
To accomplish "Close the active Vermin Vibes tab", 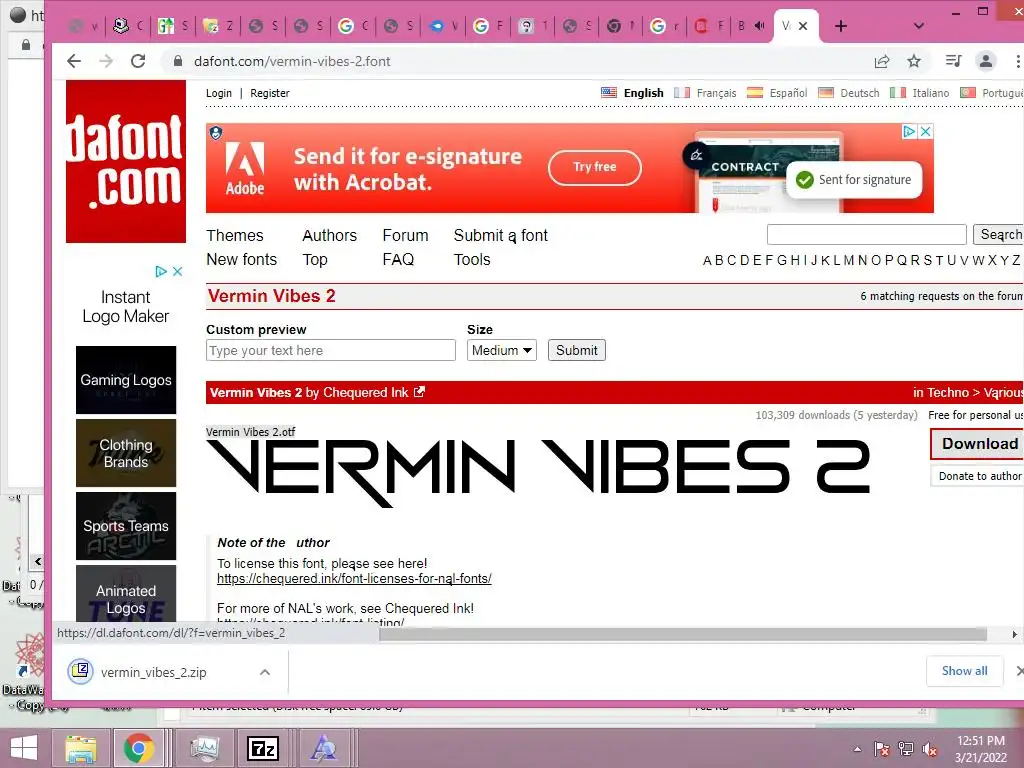I will (803, 26).
